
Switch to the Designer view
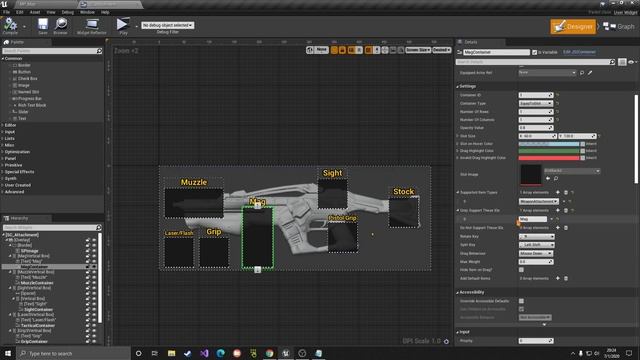tap(573, 27)
